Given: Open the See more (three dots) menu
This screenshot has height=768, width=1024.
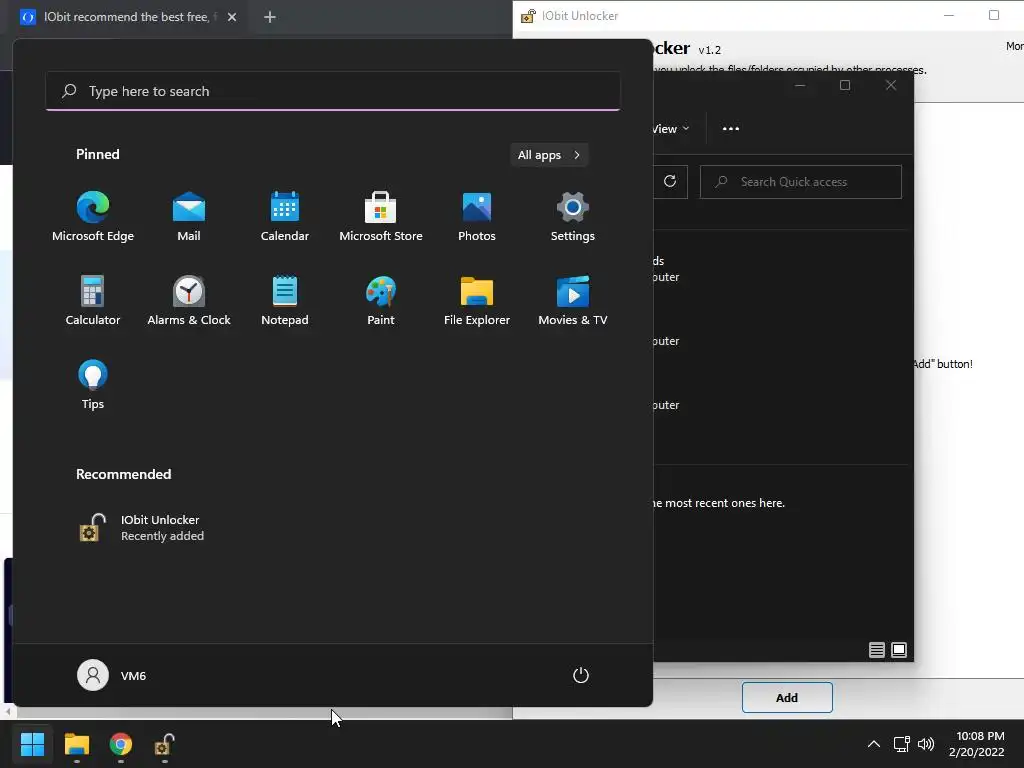Looking at the screenshot, I should pos(731,129).
